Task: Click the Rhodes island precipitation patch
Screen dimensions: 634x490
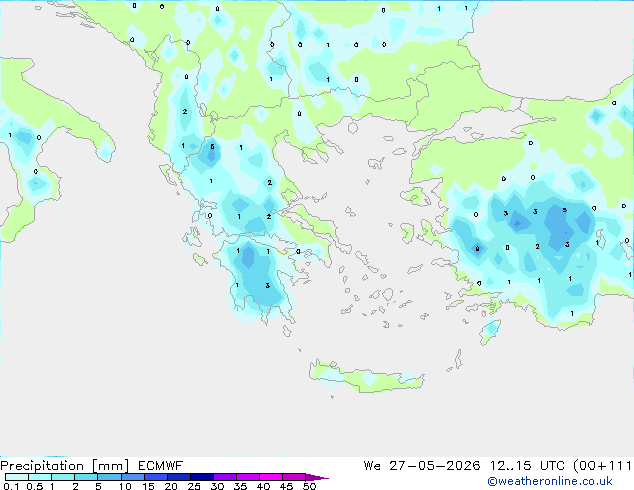Action: 491,329
